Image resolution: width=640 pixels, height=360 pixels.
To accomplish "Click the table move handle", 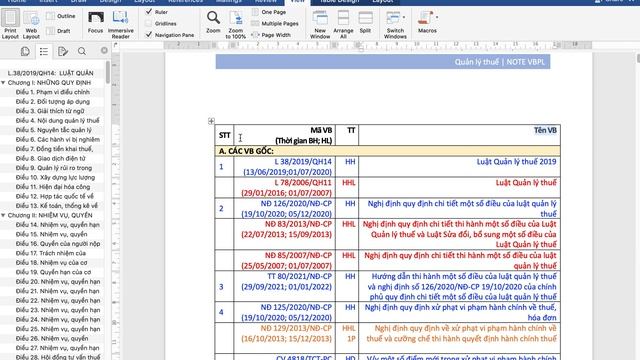I will coord(211,121).
